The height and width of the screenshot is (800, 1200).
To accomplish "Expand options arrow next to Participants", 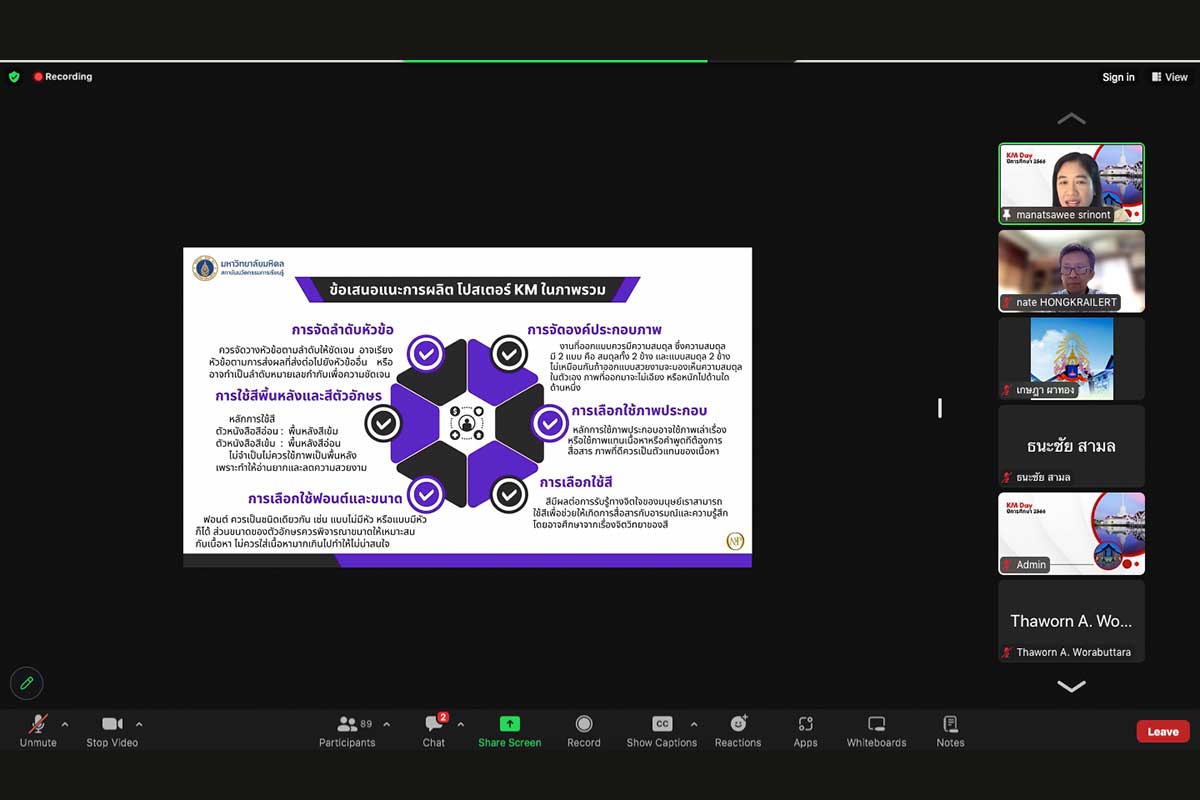I will (x=386, y=724).
